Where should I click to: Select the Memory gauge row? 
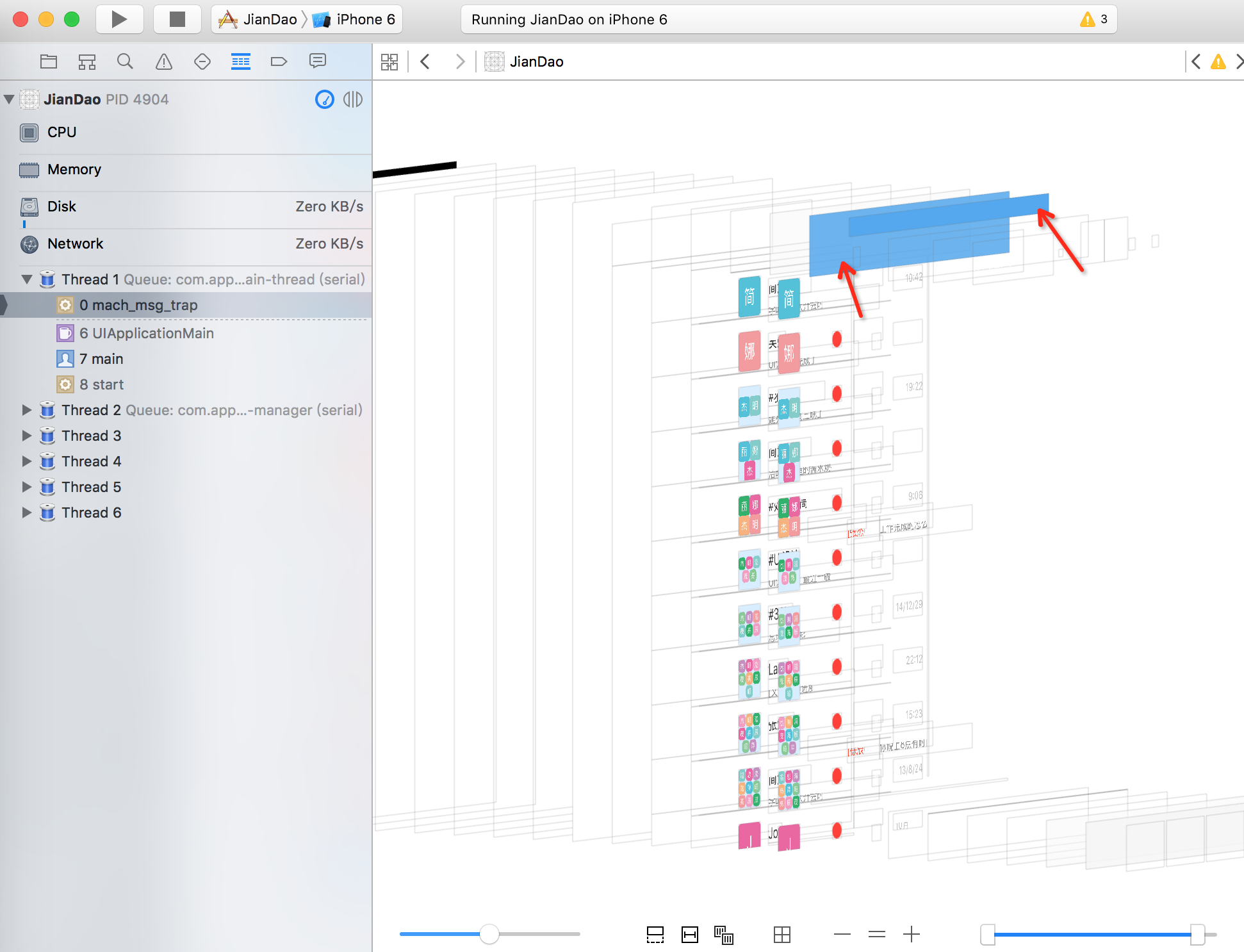tap(186, 170)
